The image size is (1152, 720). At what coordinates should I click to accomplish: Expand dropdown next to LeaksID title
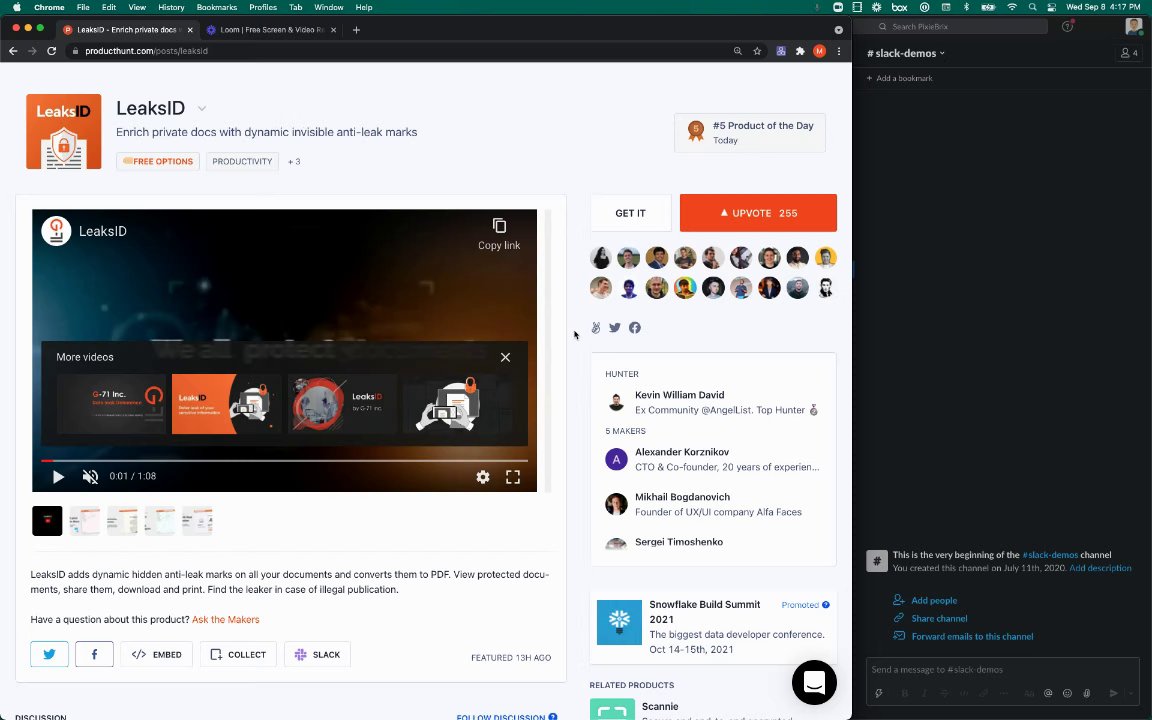(x=201, y=109)
